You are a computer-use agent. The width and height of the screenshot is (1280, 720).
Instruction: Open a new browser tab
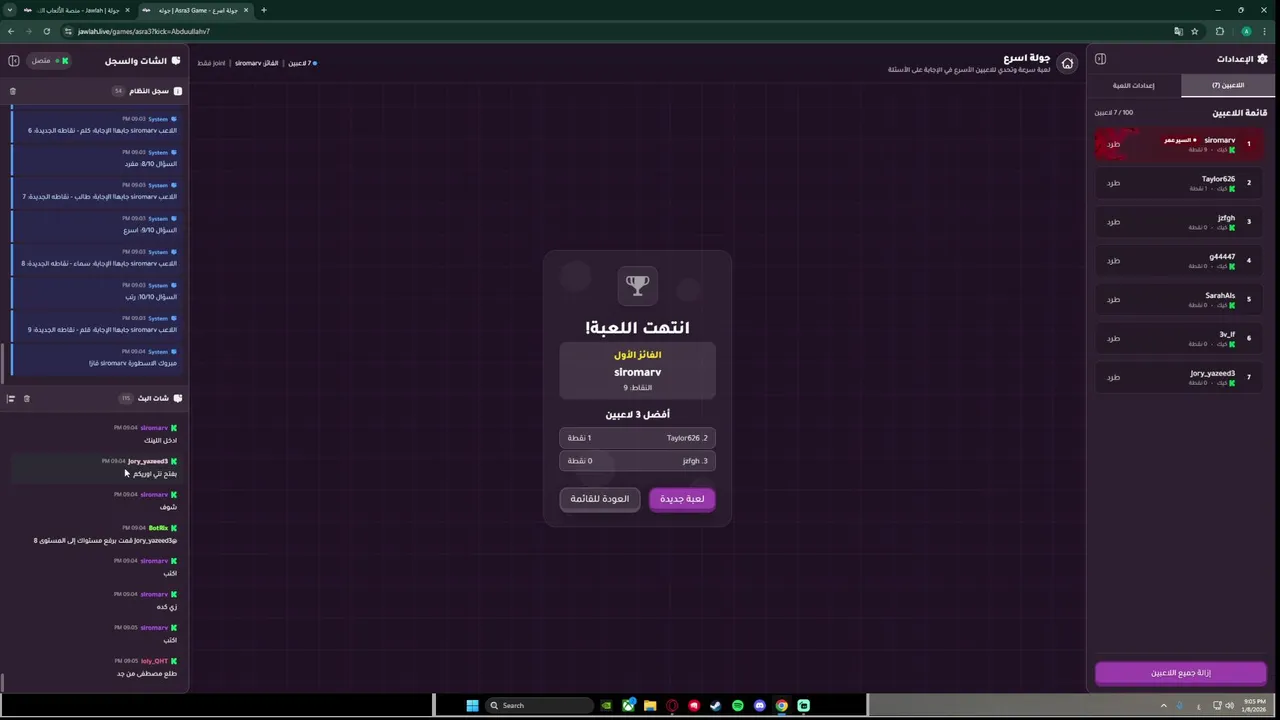[264, 10]
